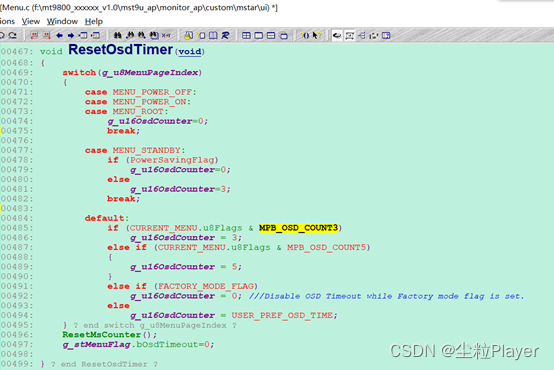Click MENU_POWER_ON in the case line
The image size is (554, 370).
point(149,102)
